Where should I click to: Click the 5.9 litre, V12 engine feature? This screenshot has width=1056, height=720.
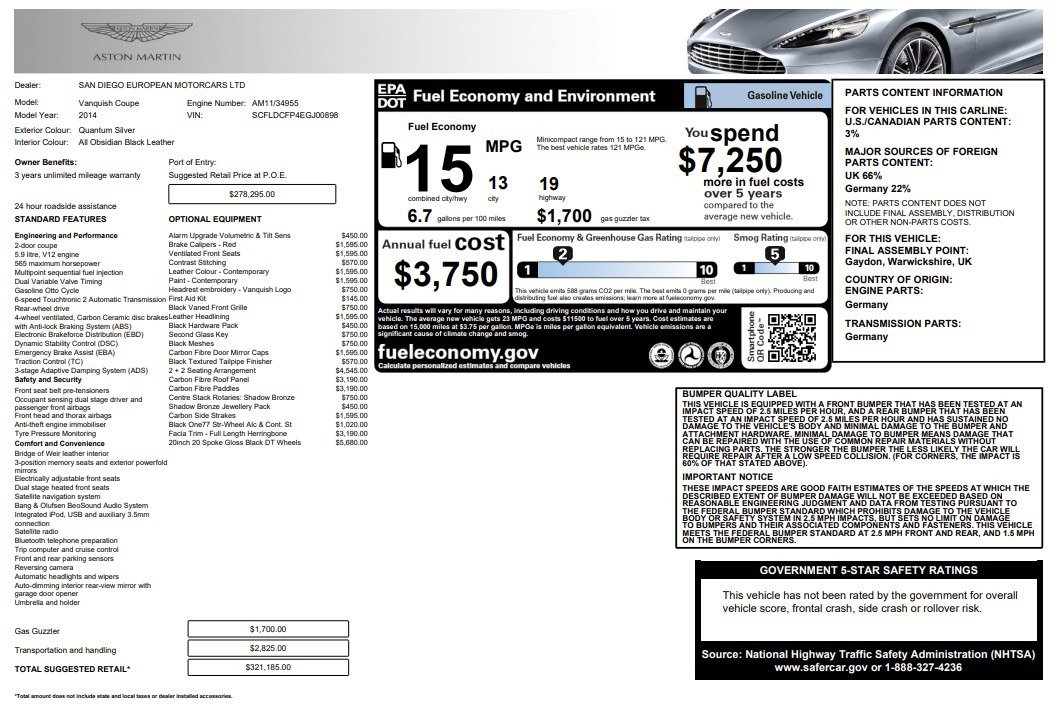(46, 255)
